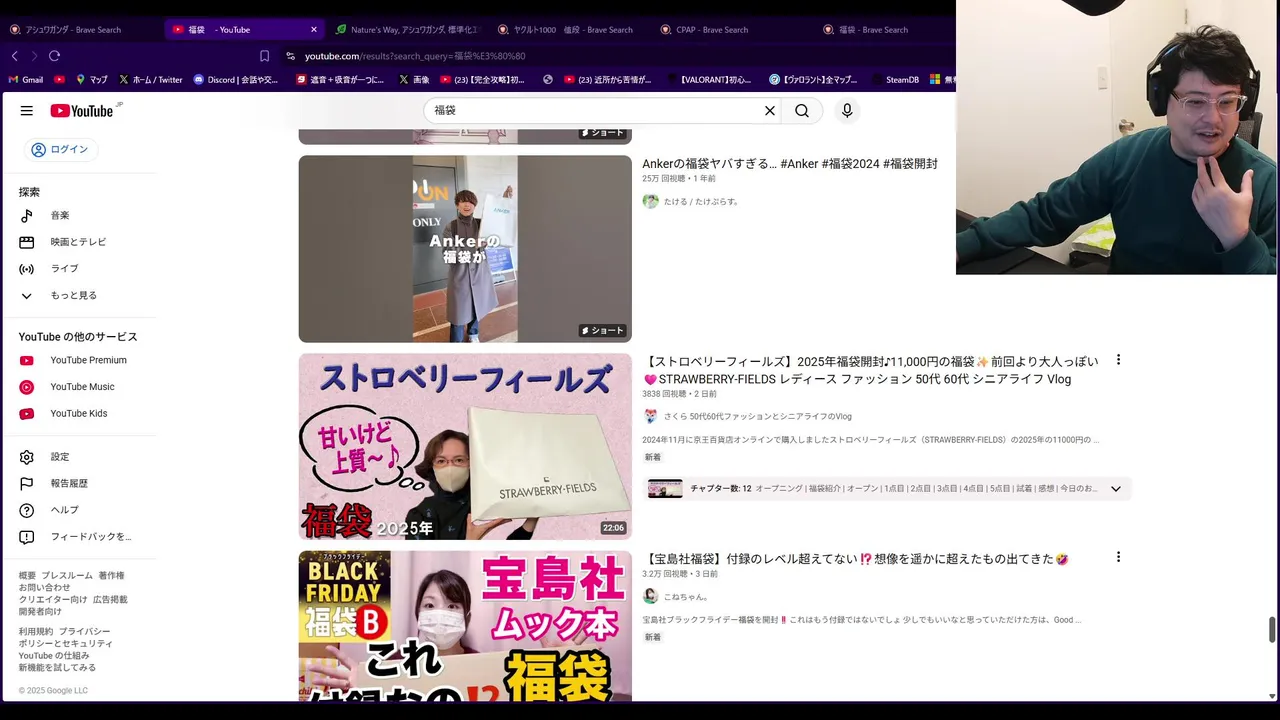Screen dimensions: 1280x720
Task: Open the Discord bookmark
Action: coord(236,80)
